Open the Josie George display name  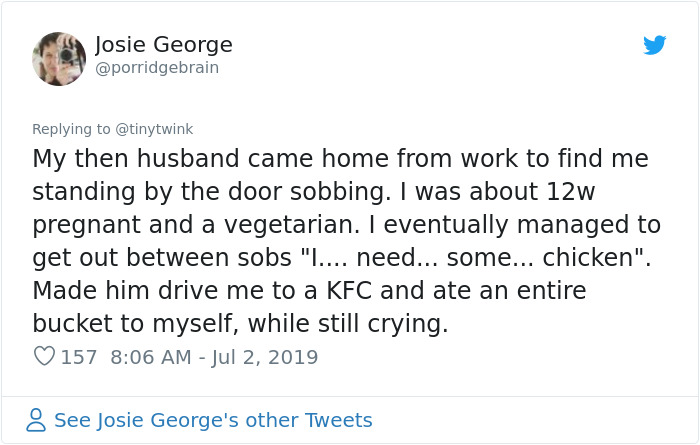(163, 45)
